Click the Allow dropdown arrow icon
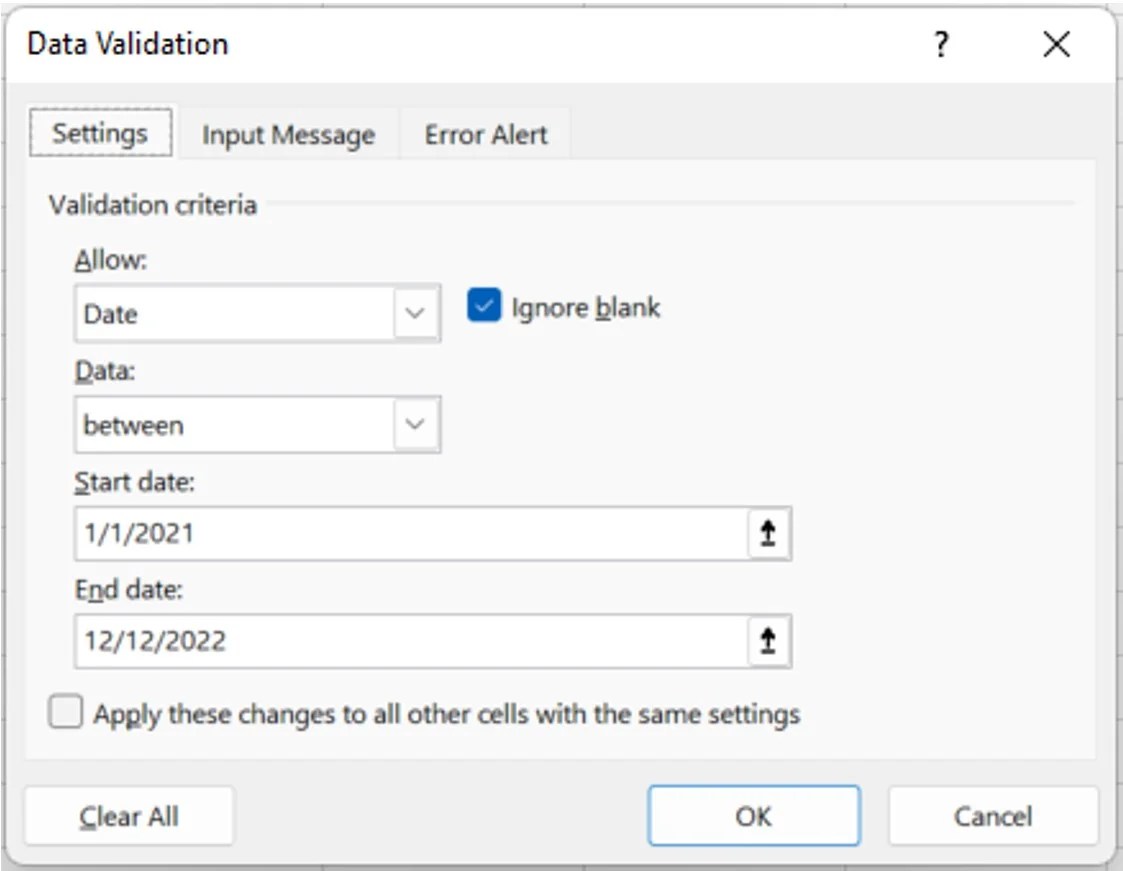The image size is (1123, 871). [x=418, y=313]
